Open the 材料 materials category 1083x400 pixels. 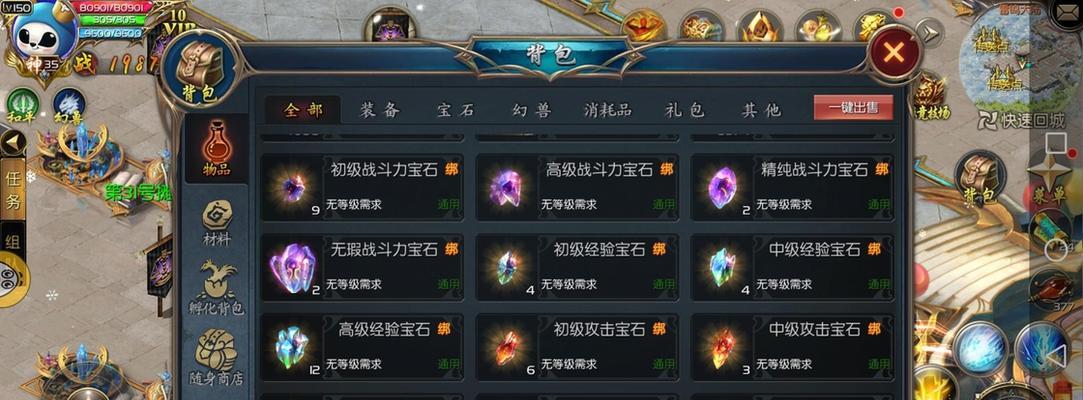216,223
